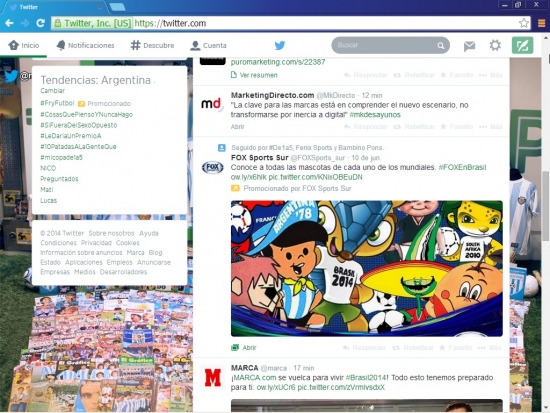This screenshot has height=413, width=550.
Task: Expand MarketingDirecto tweet with Abrir
Action: coord(237,127)
